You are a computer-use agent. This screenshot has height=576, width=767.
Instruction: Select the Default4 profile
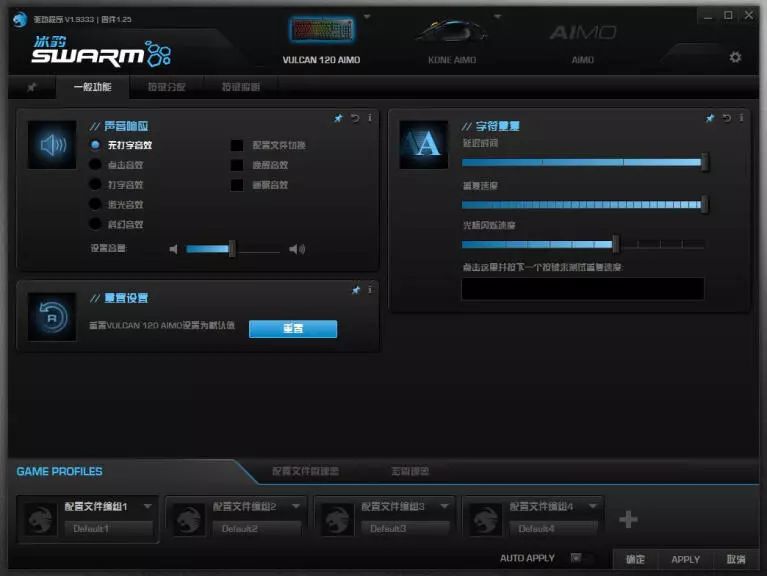coord(554,529)
